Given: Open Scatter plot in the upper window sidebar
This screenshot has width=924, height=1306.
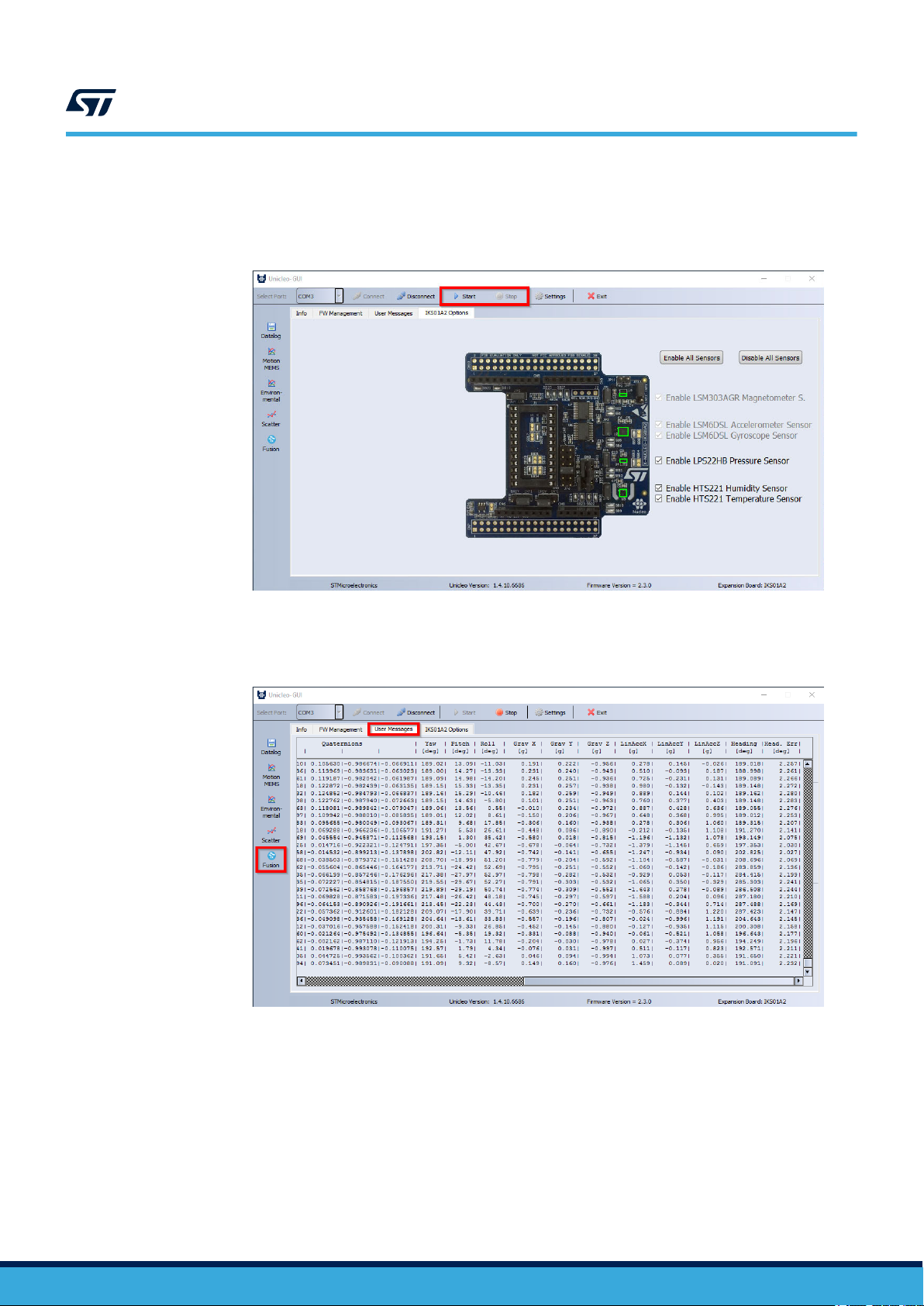Looking at the screenshot, I should tap(271, 419).
